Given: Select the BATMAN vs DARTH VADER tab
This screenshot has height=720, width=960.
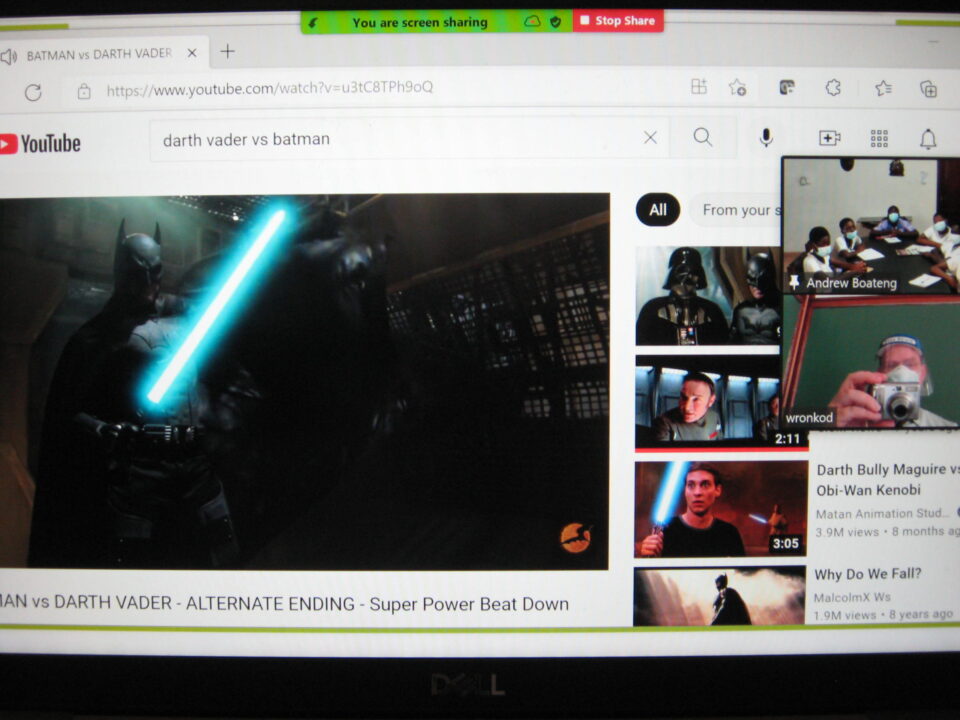Looking at the screenshot, I should pyautogui.click(x=98, y=54).
